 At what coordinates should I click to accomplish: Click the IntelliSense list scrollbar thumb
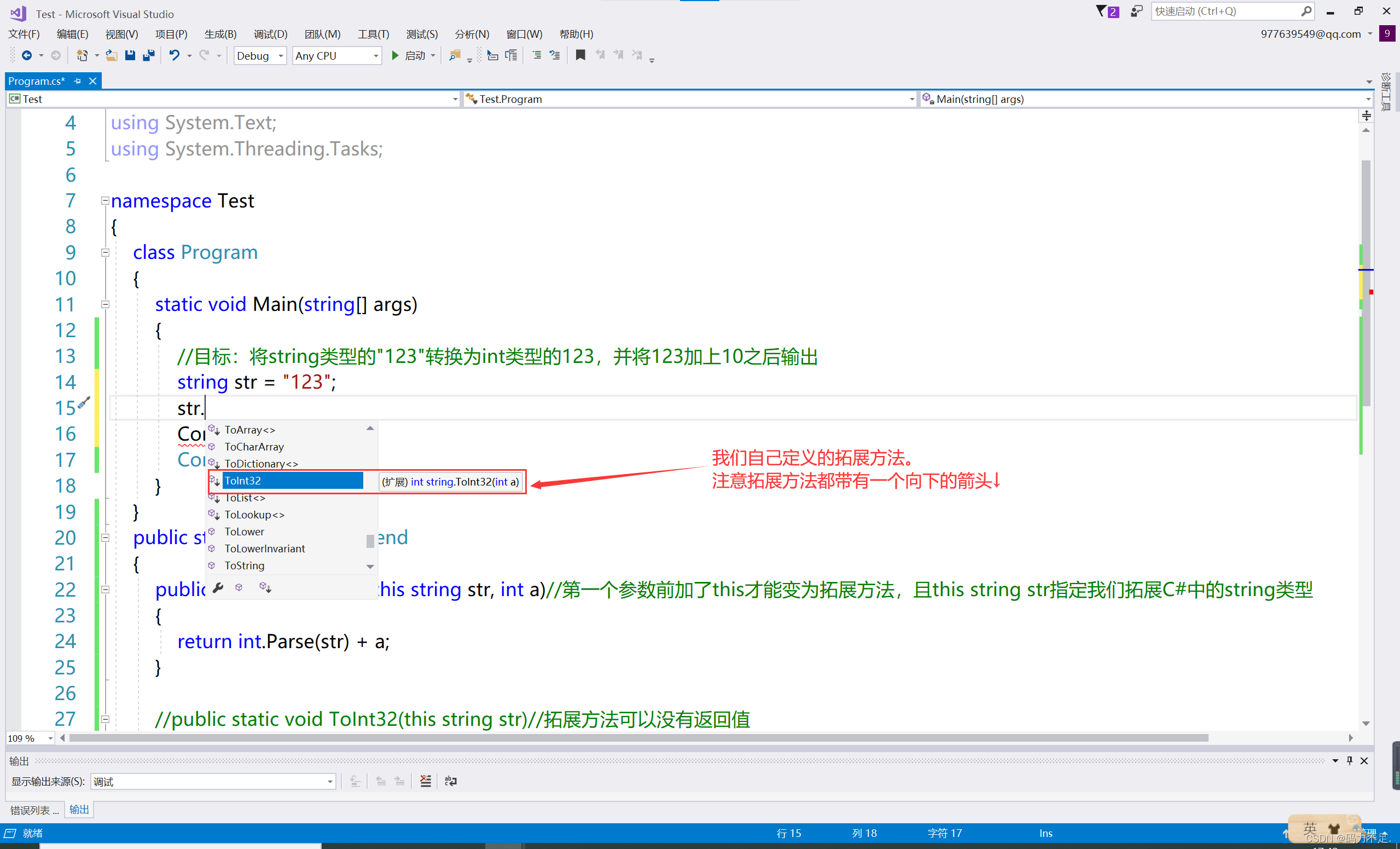tap(370, 540)
